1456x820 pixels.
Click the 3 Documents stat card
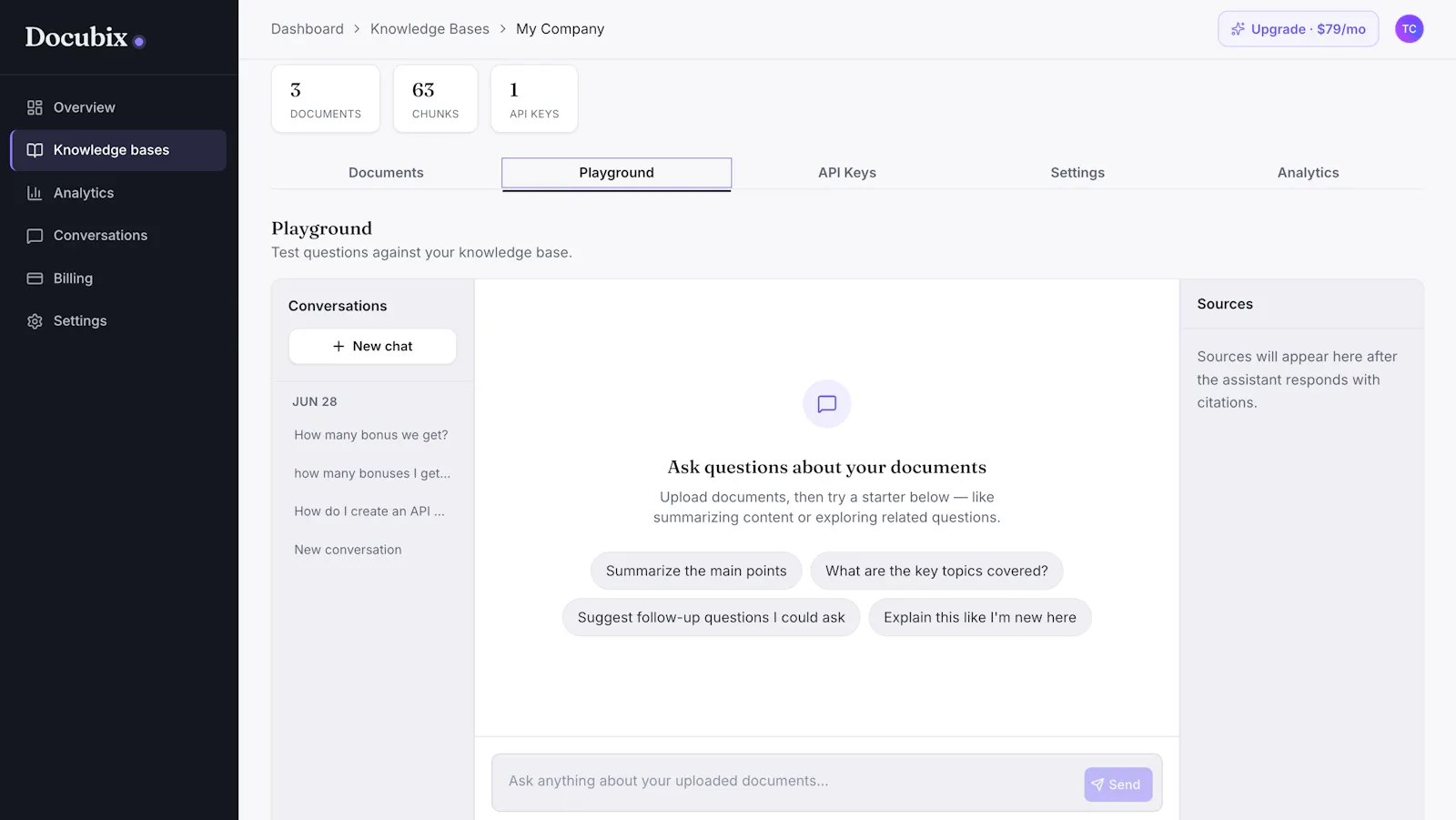[326, 99]
